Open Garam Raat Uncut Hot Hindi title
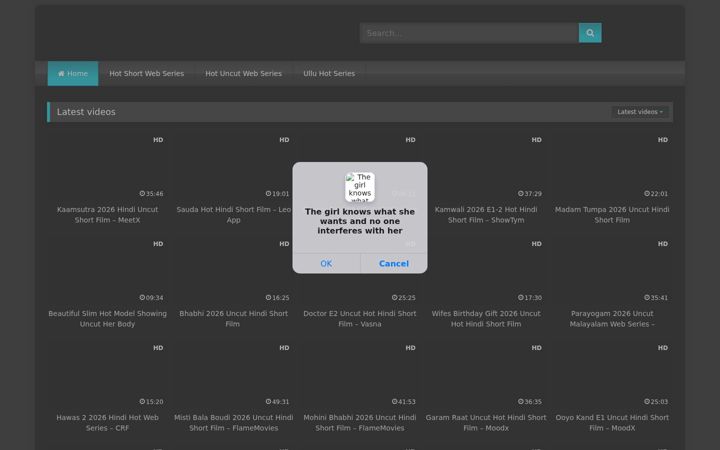This screenshot has width=720, height=450. pyautogui.click(x=486, y=423)
